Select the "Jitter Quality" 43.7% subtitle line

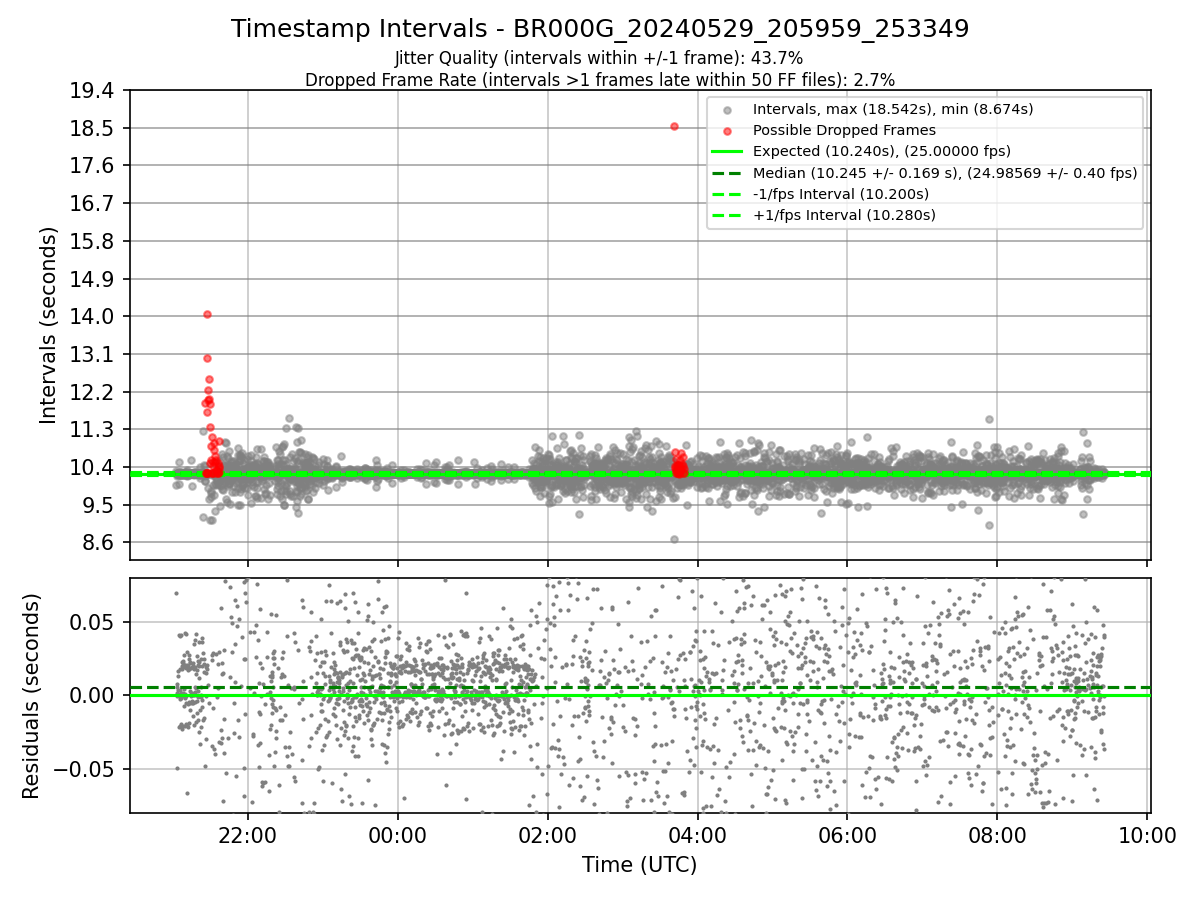[600, 58]
